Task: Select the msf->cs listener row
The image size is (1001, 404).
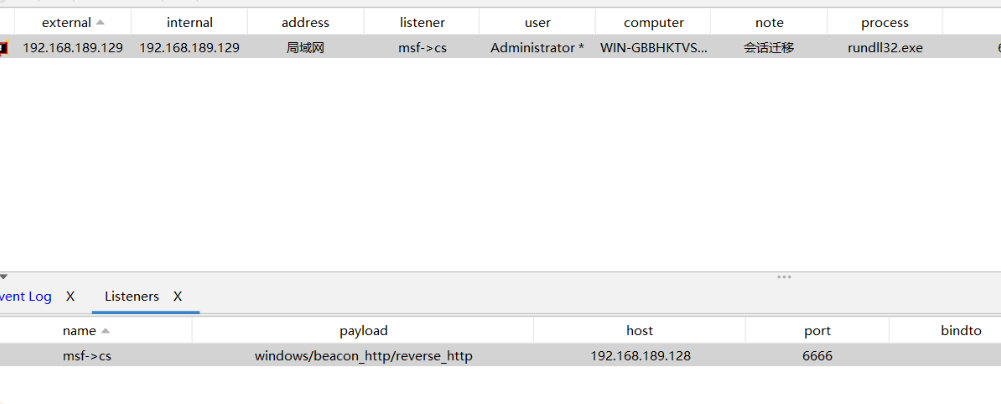Action: (x=500, y=355)
